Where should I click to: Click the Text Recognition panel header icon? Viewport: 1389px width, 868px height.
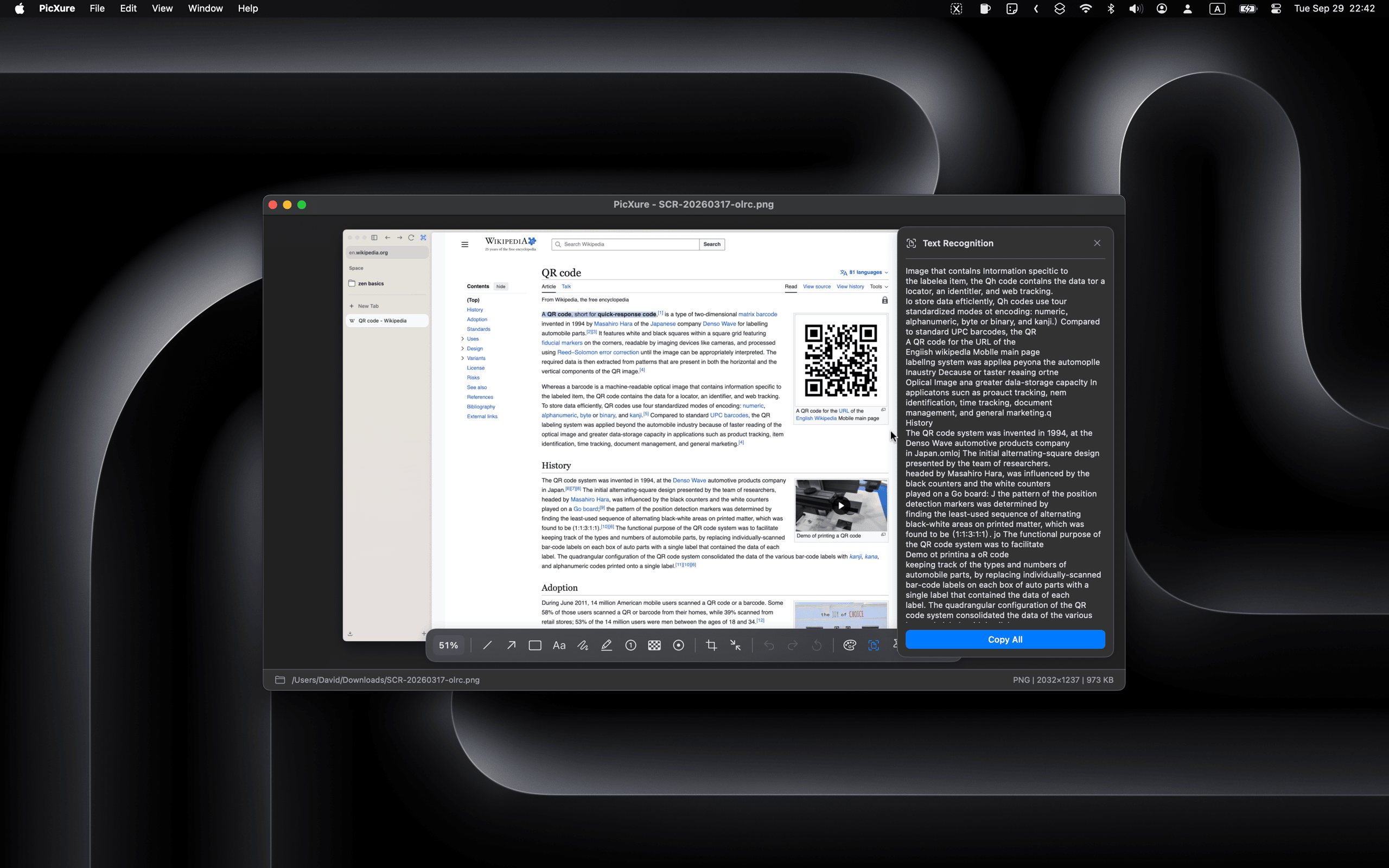tap(911, 244)
